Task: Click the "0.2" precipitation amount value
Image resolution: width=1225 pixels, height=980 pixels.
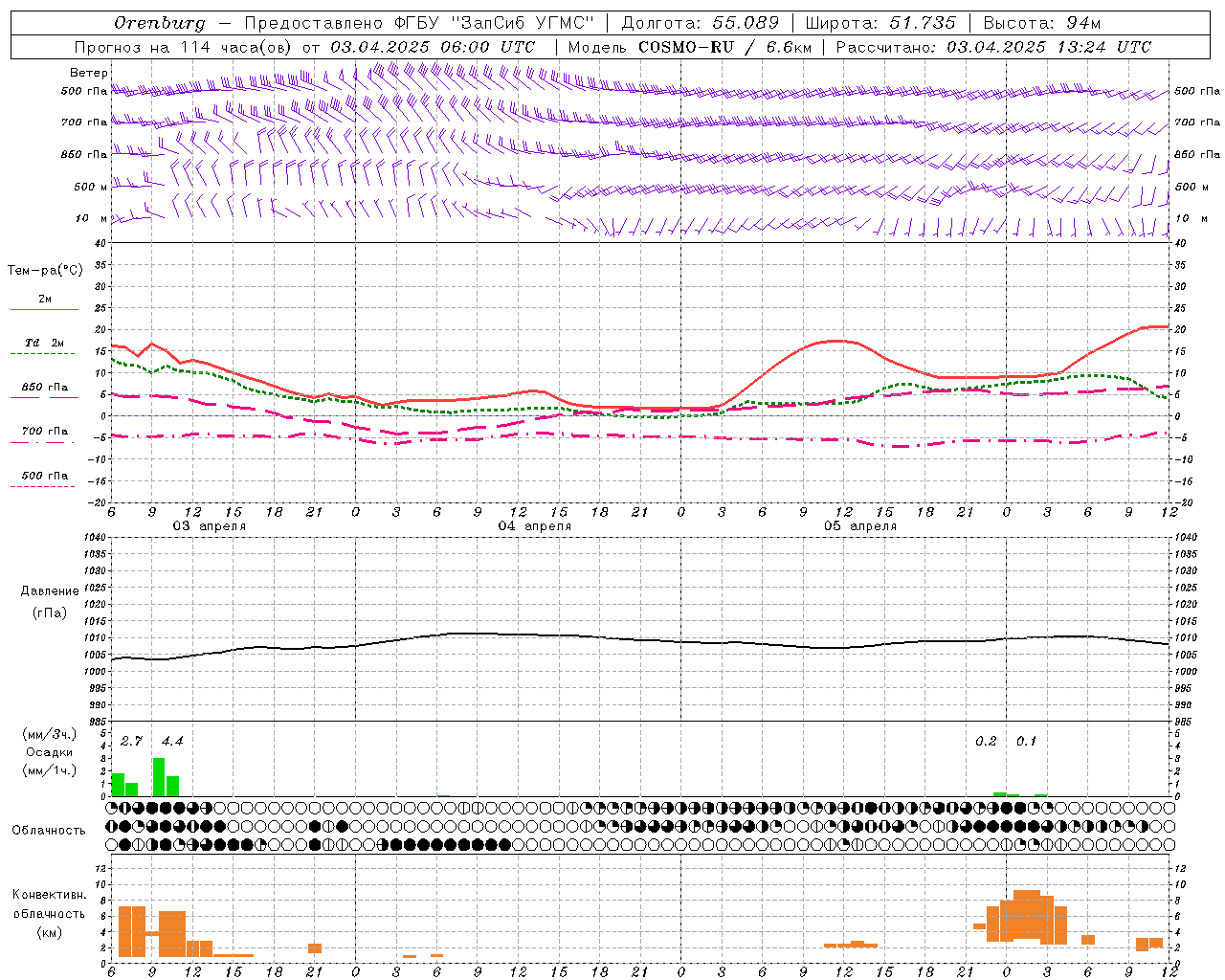Action: [x=986, y=742]
